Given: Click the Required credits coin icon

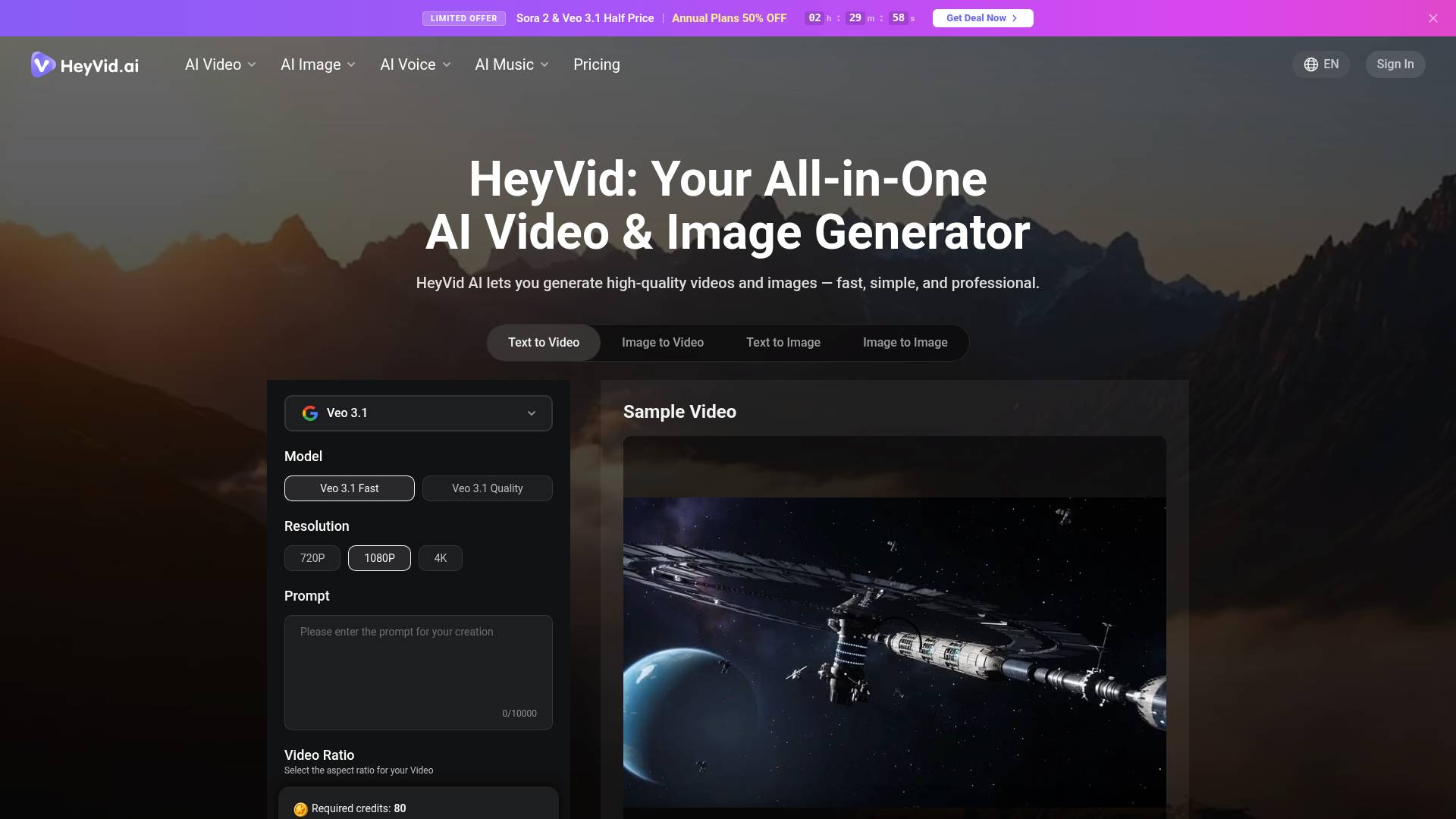Looking at the screenshot, I should 300,809.
